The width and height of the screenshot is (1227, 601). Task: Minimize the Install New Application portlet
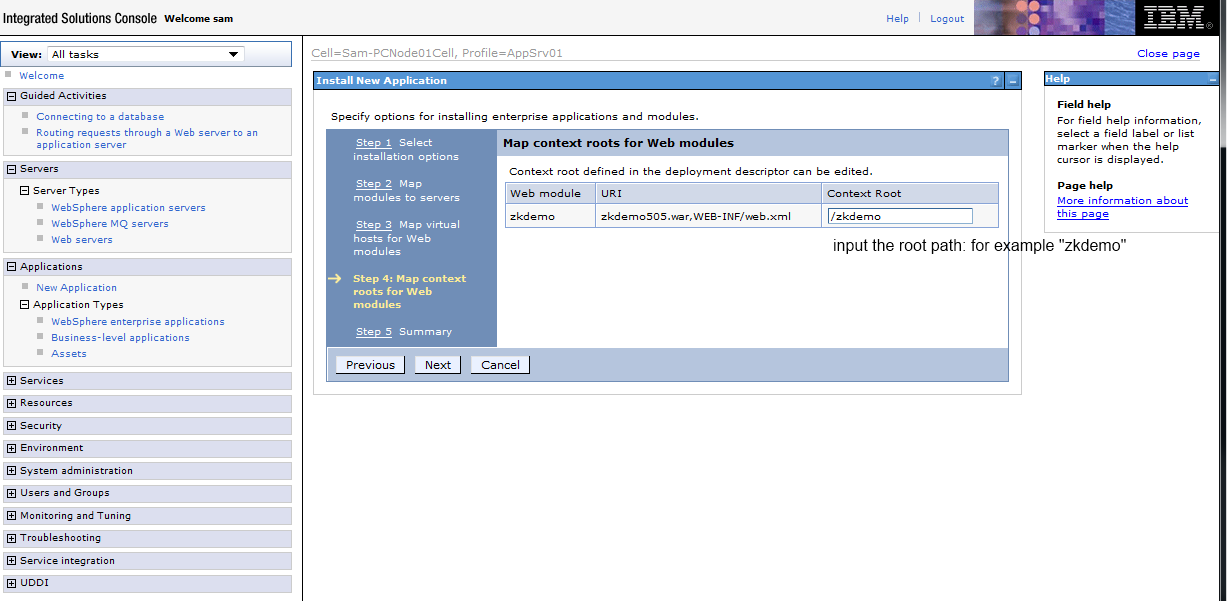click(x=1013, y=81)
